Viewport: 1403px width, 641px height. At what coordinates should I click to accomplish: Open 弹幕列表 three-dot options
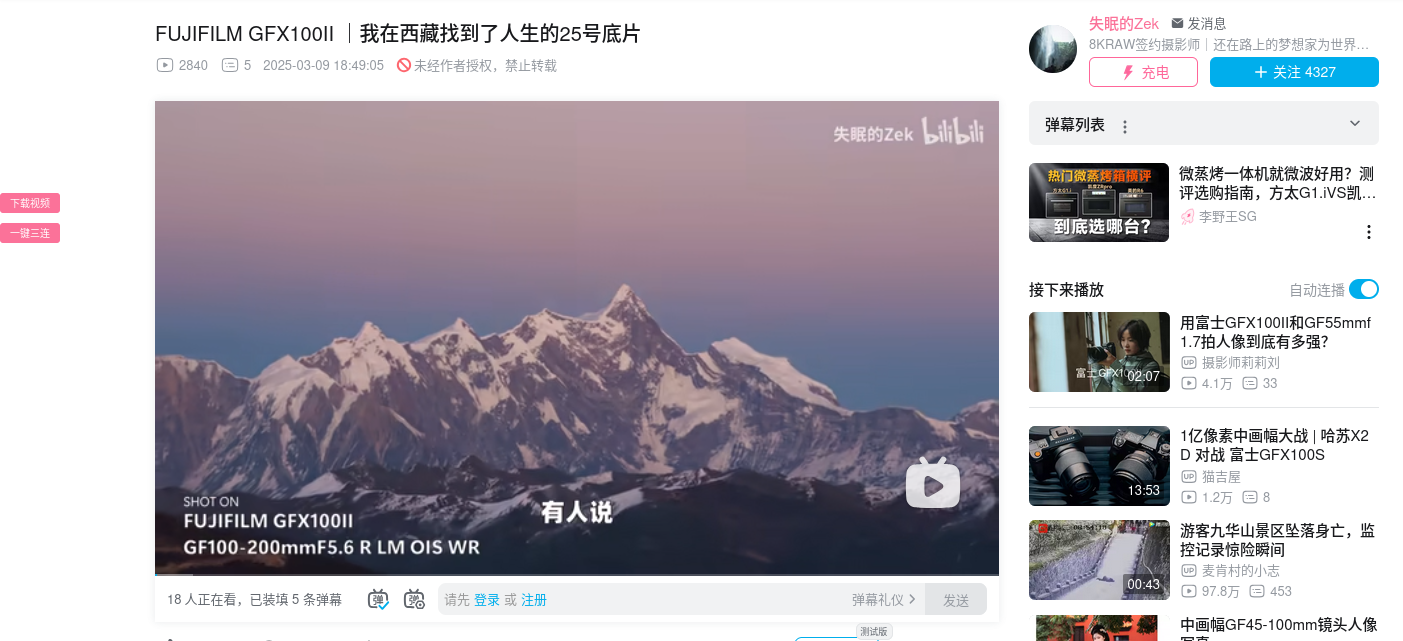tap(1125, 127)
